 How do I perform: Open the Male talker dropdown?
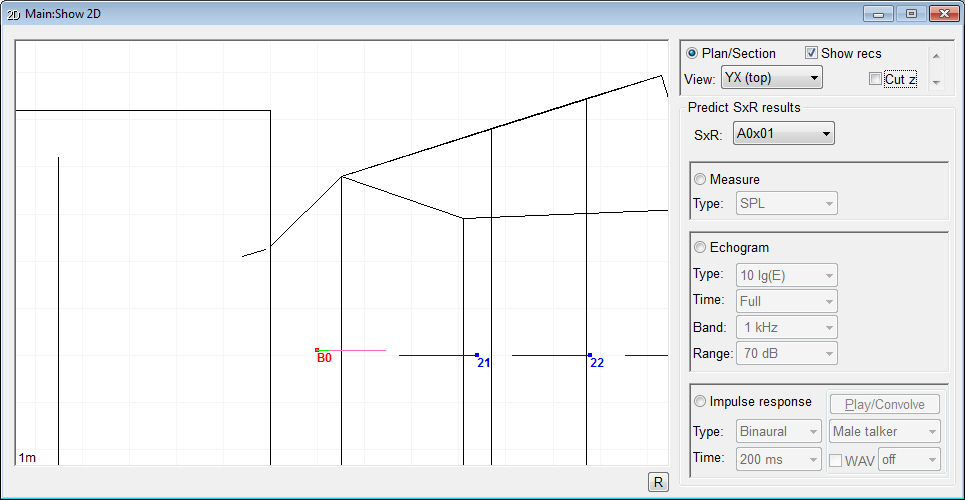point(885,431)
